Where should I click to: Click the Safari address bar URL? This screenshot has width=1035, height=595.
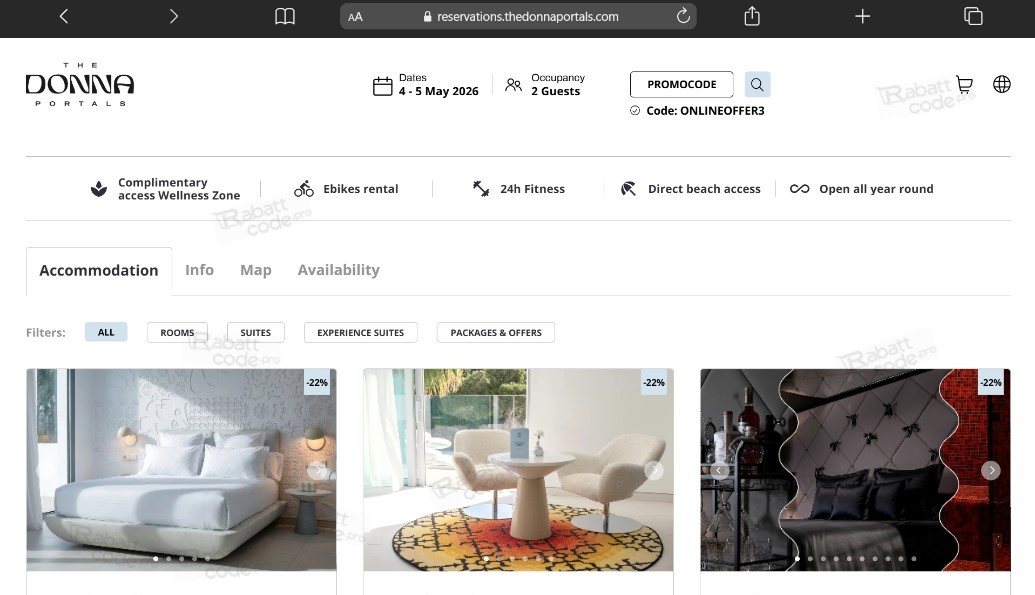pyautogui.click(x=527, y=16)
